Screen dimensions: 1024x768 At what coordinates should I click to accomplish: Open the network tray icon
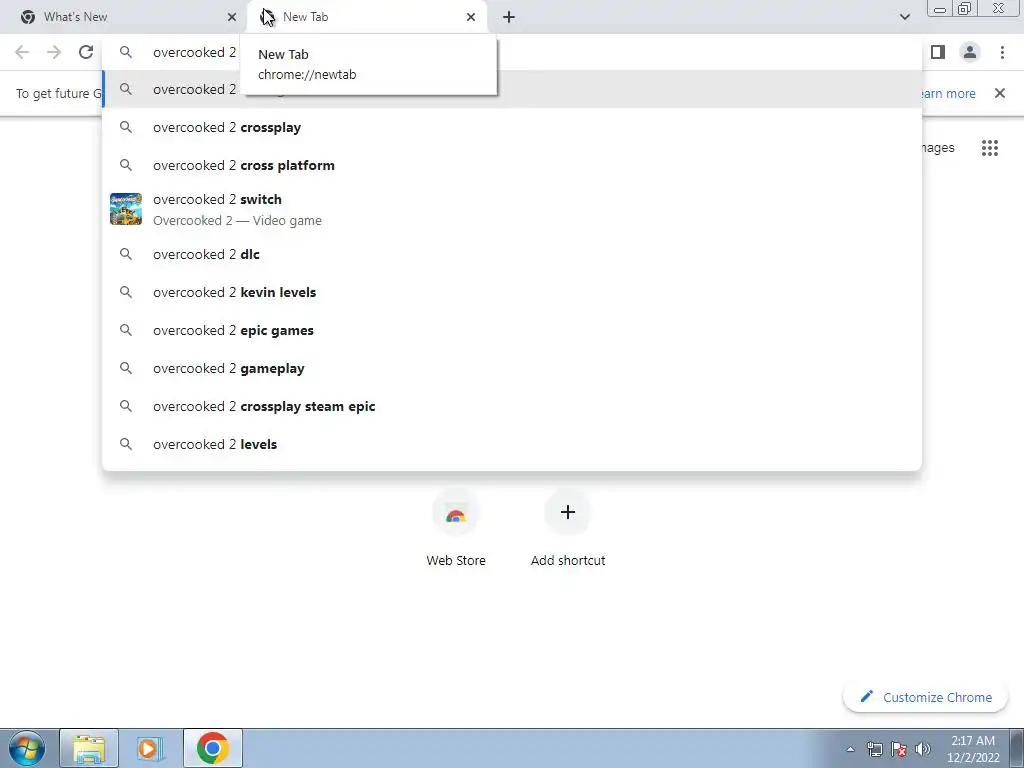[874, 749]
